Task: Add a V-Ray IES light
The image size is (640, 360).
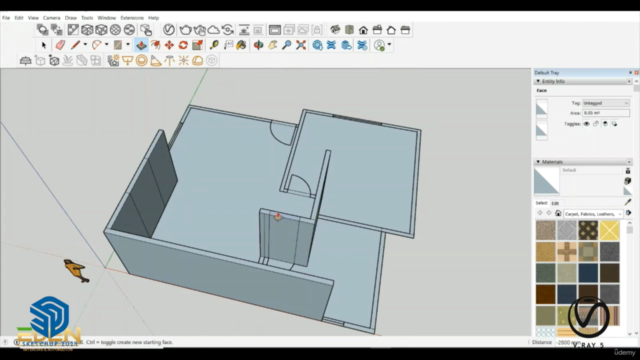Action: click(x=169, y=61)
